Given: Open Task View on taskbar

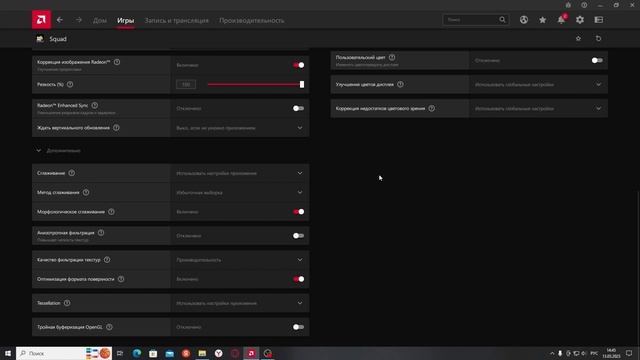Looking at the screenshot, I should coord(120,353).
